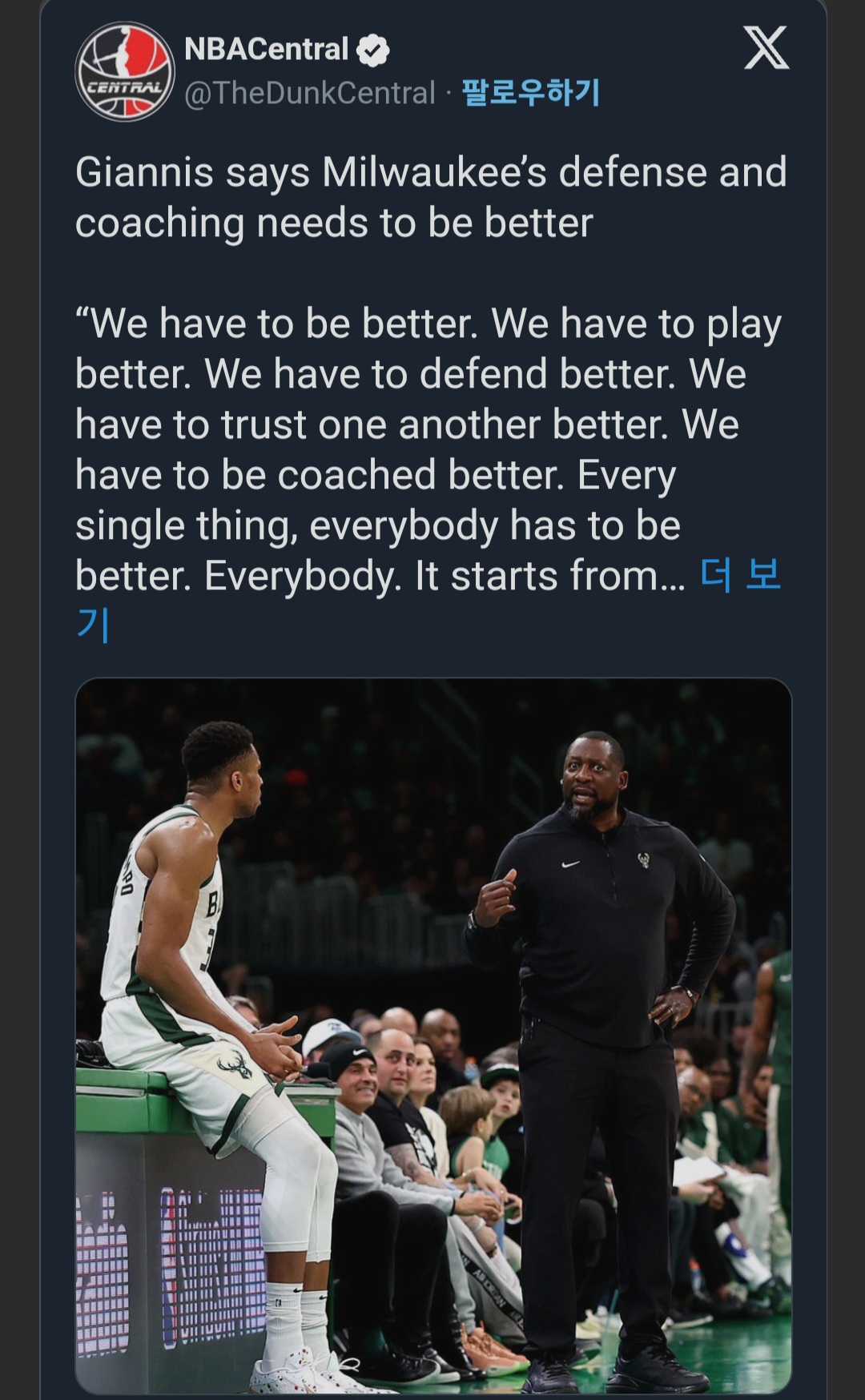Tap the 팔로우하기 follow link

tap(531, 93)
